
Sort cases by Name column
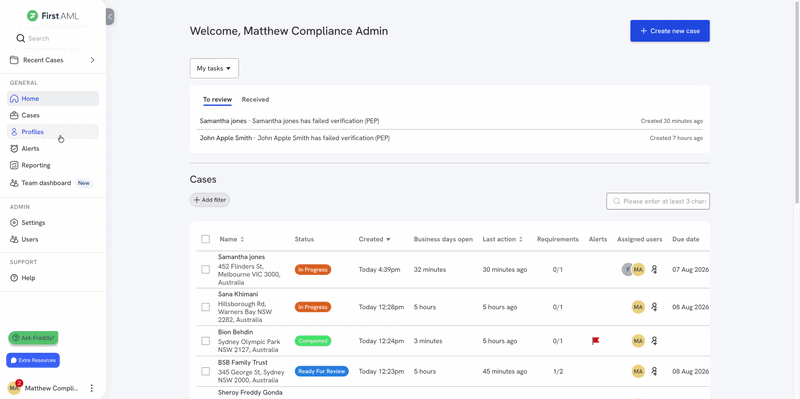232,239
